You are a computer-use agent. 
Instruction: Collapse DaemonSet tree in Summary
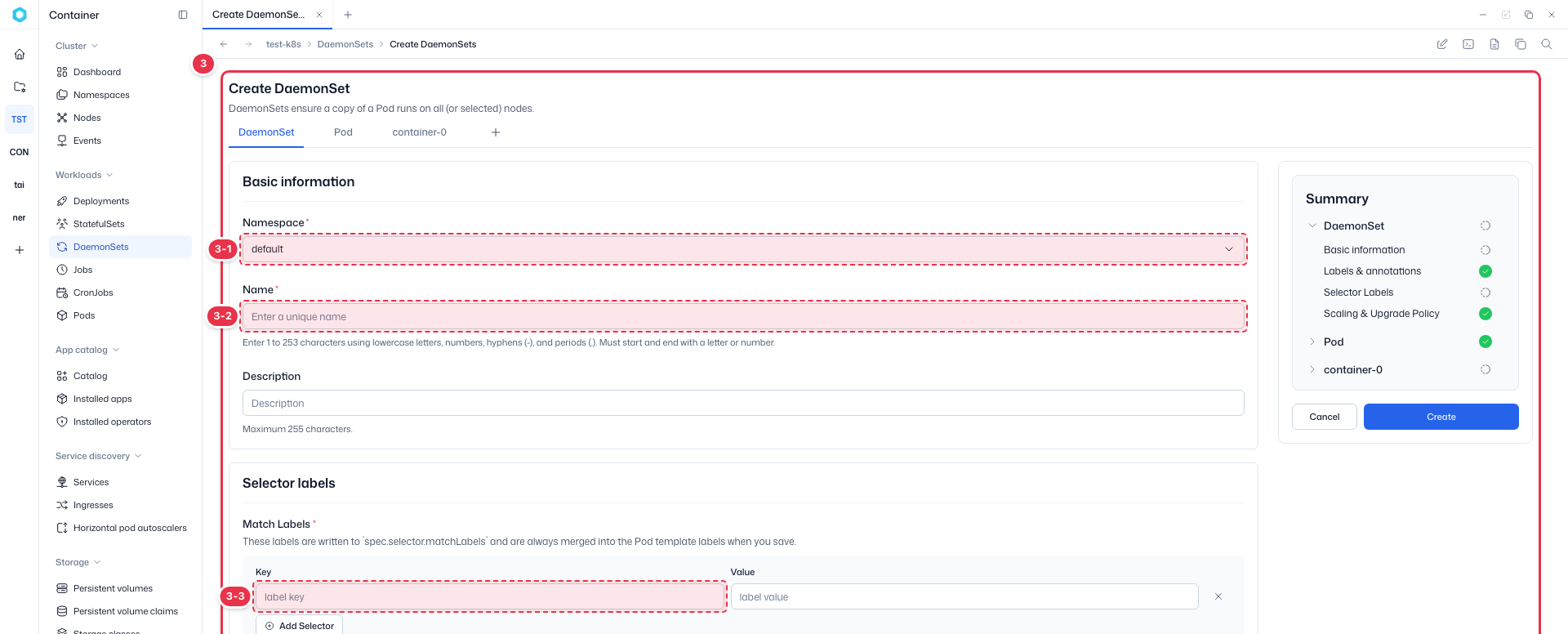(1312, 225)
